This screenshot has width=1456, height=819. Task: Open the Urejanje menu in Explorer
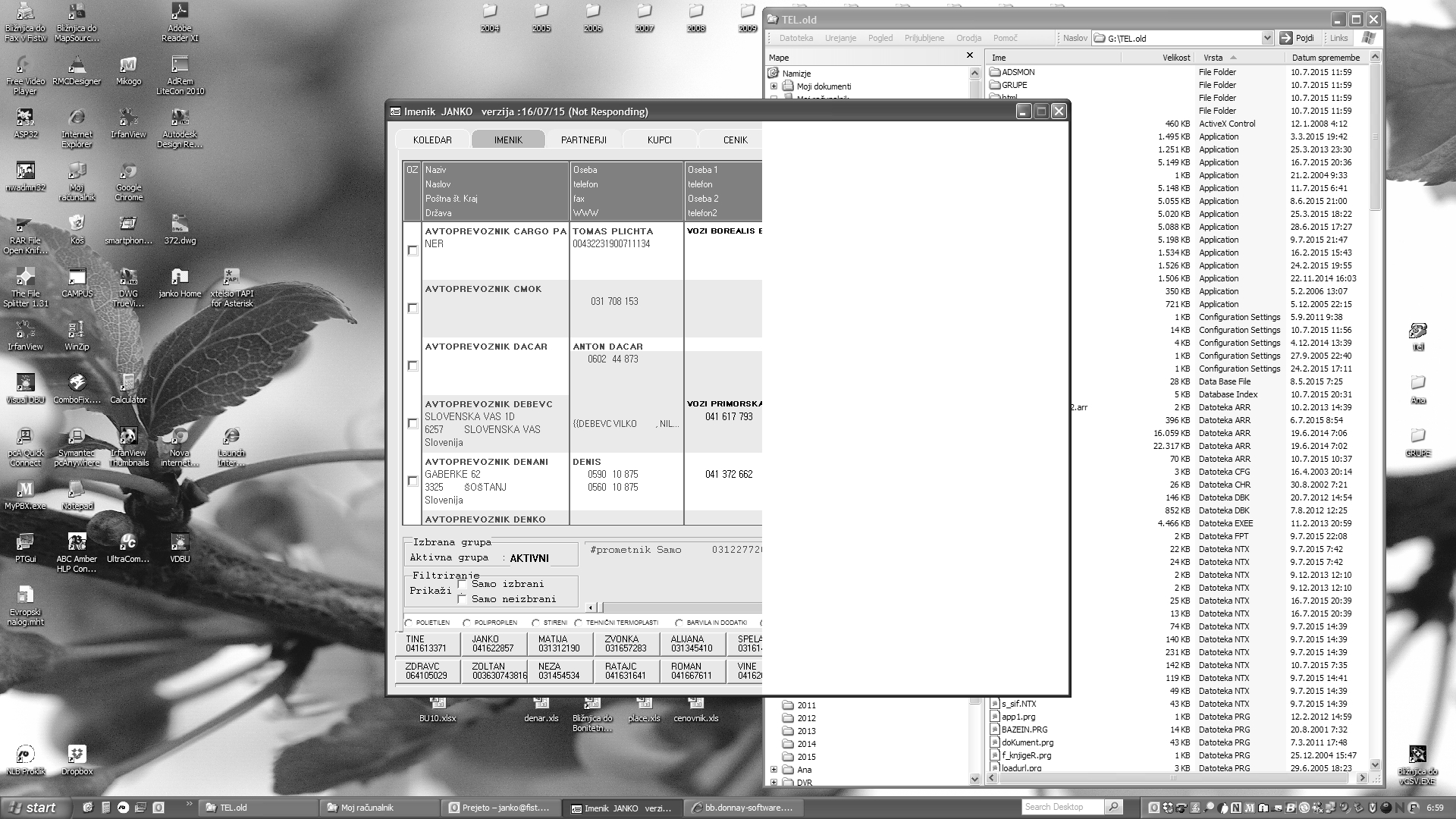pos(840,38)
